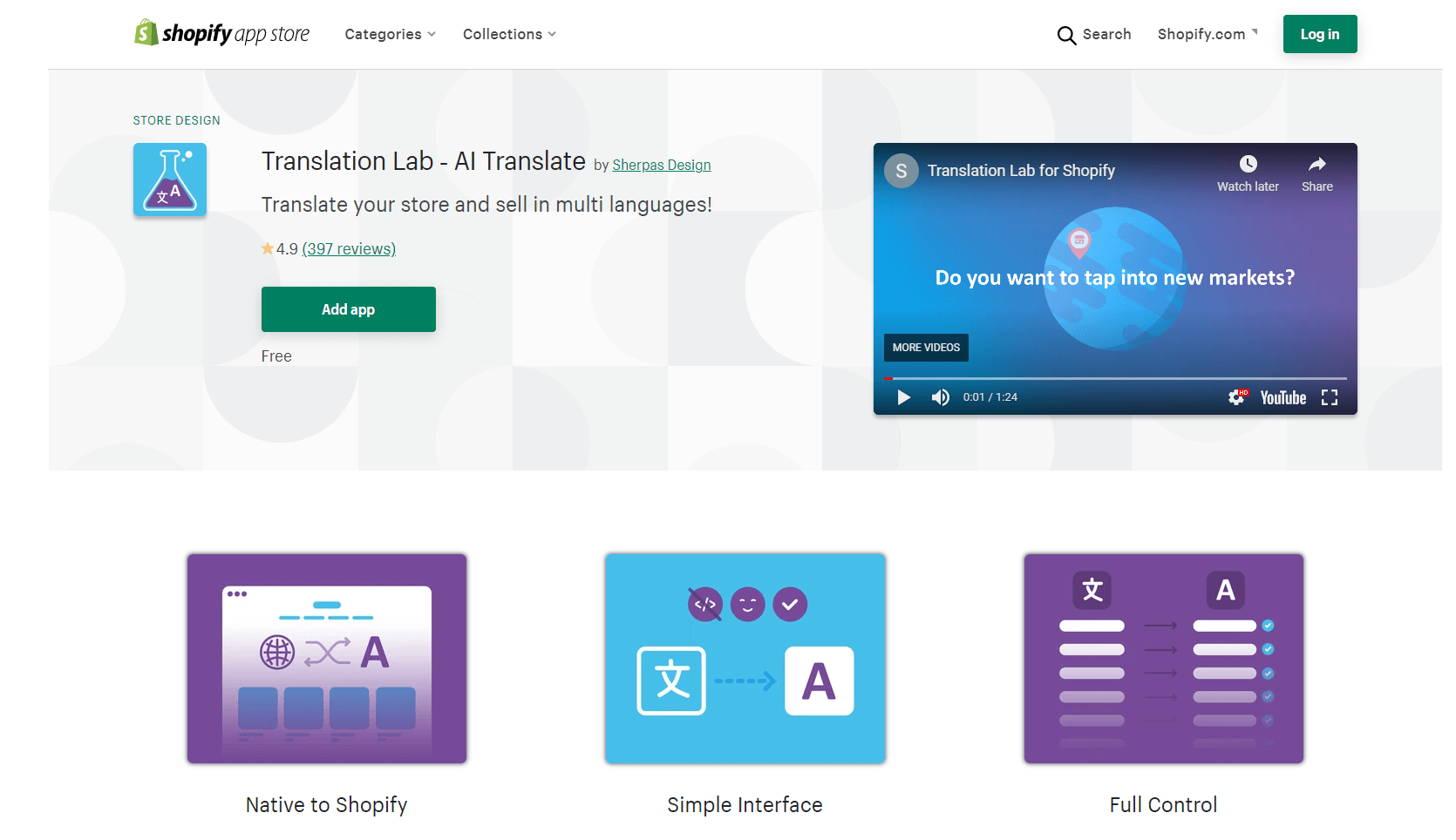Click the Free pricing label
Screen dimensions: 1456x840
[x=276, y=356]
